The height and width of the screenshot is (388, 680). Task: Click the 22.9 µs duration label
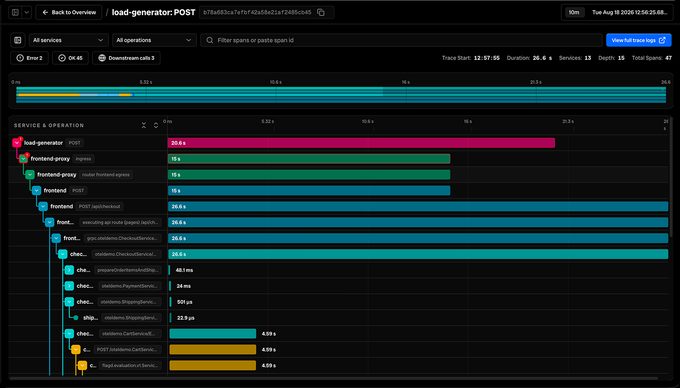point(186,318)
